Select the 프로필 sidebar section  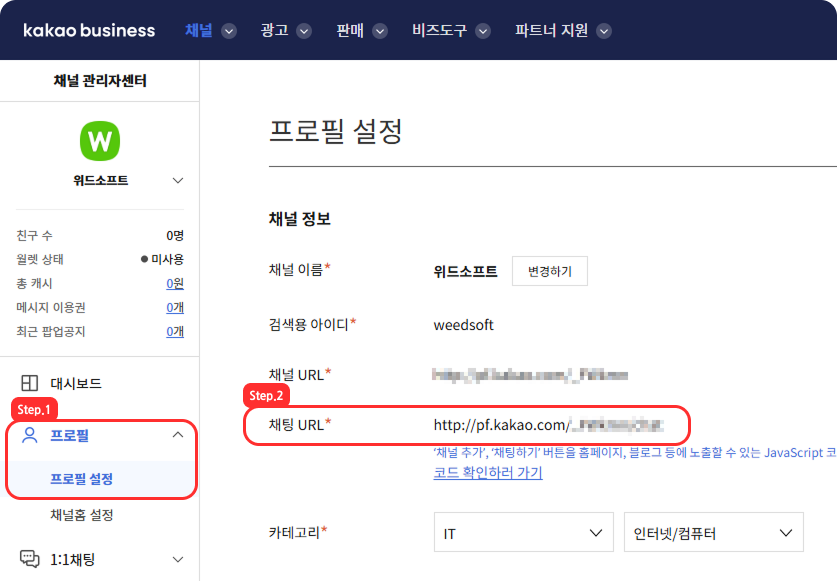69,435
